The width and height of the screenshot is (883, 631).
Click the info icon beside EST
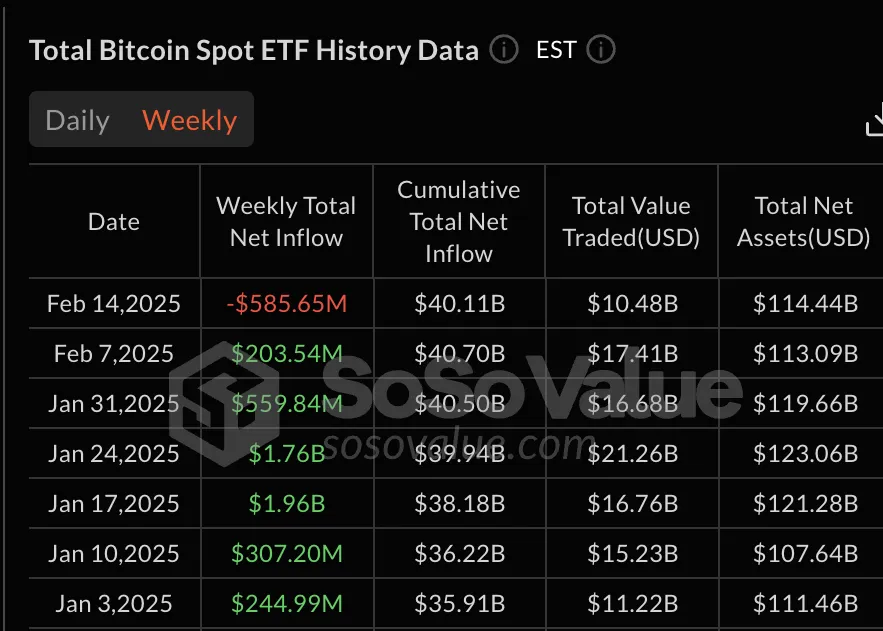pyautogui.click(x=601, y=49)
